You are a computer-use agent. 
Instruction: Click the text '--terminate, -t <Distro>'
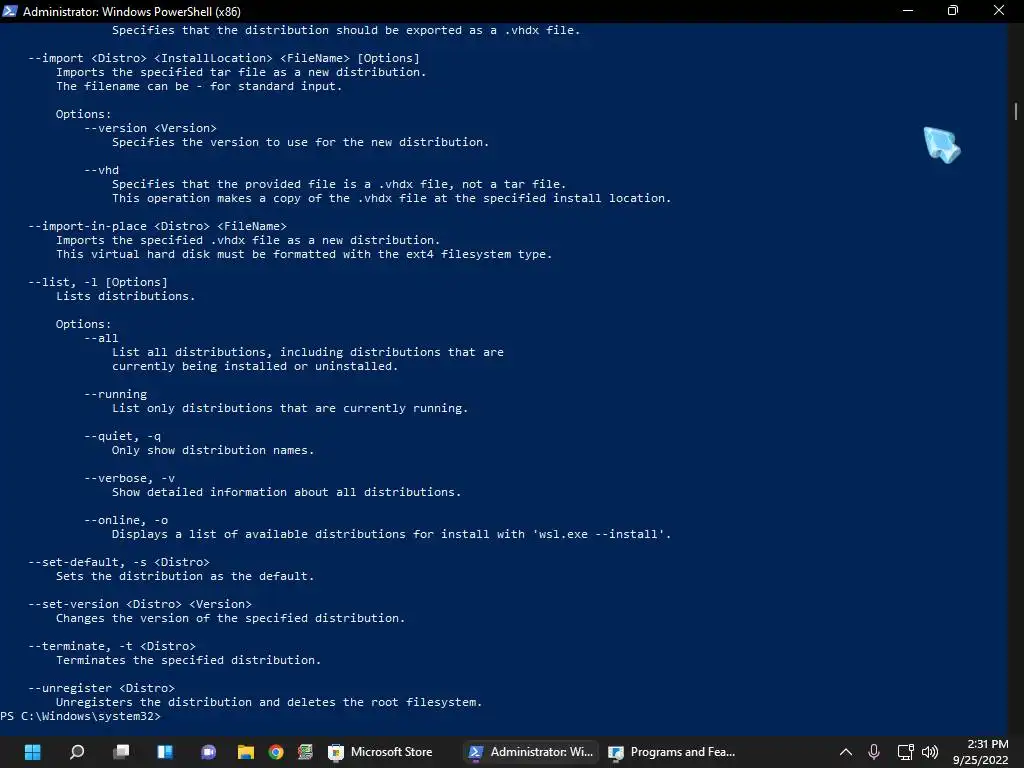click(x=112, y=646)
